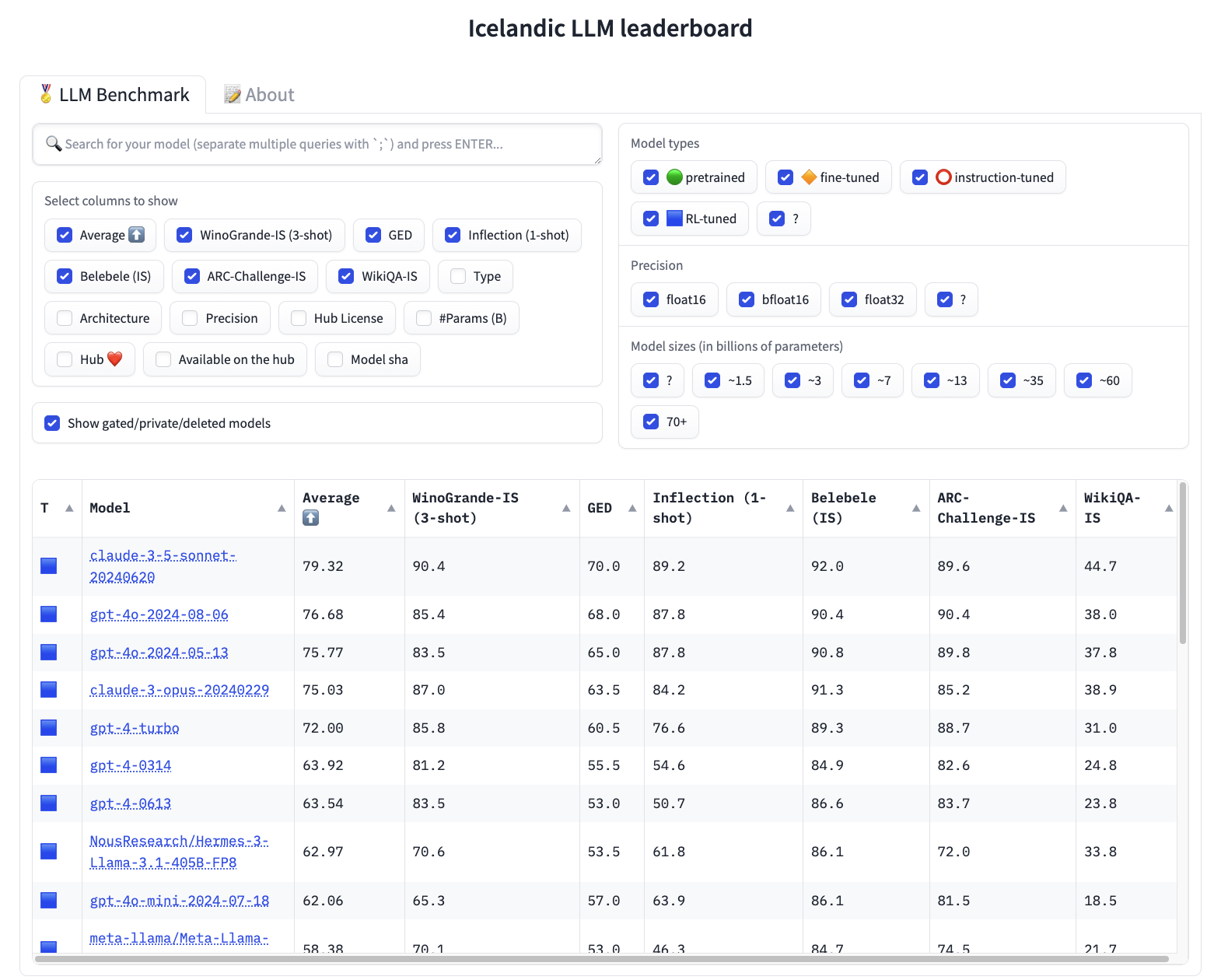Screen dimensions: 1221x980
Task: Sort by Belebele (IS) column arrow
Action: point(916,508)
